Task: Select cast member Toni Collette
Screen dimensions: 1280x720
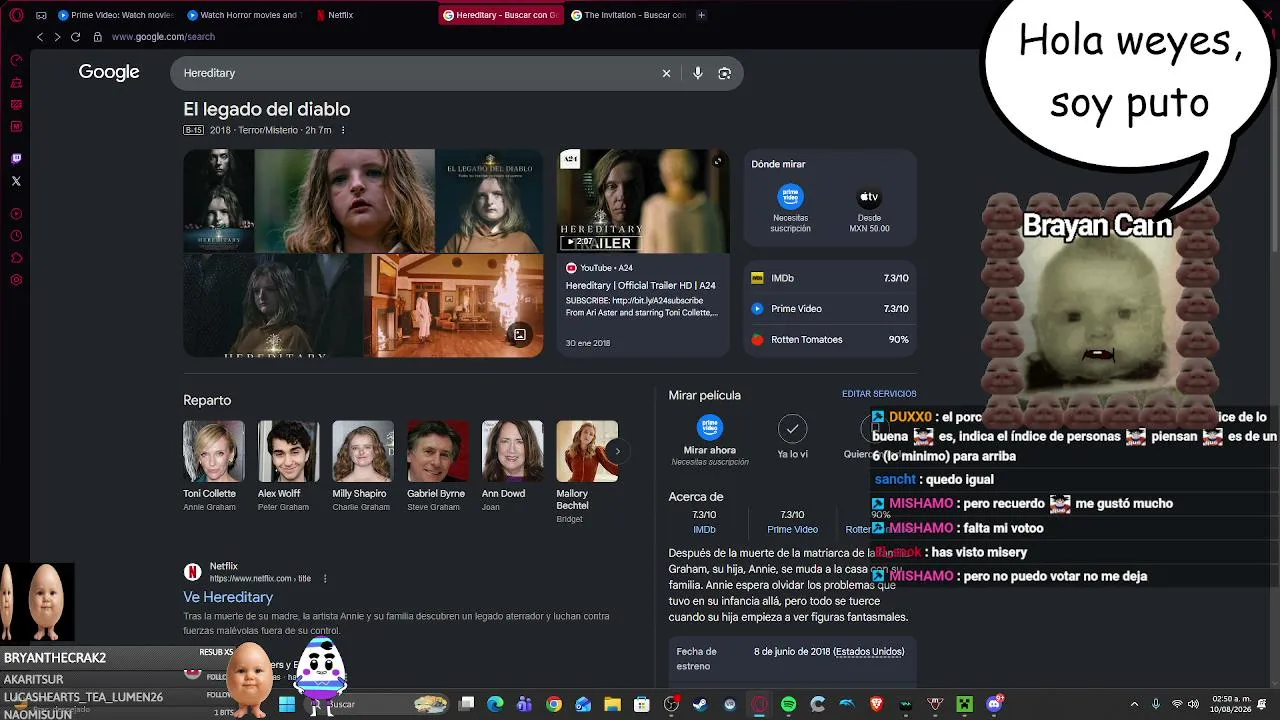Action: [x=213, y=466]
